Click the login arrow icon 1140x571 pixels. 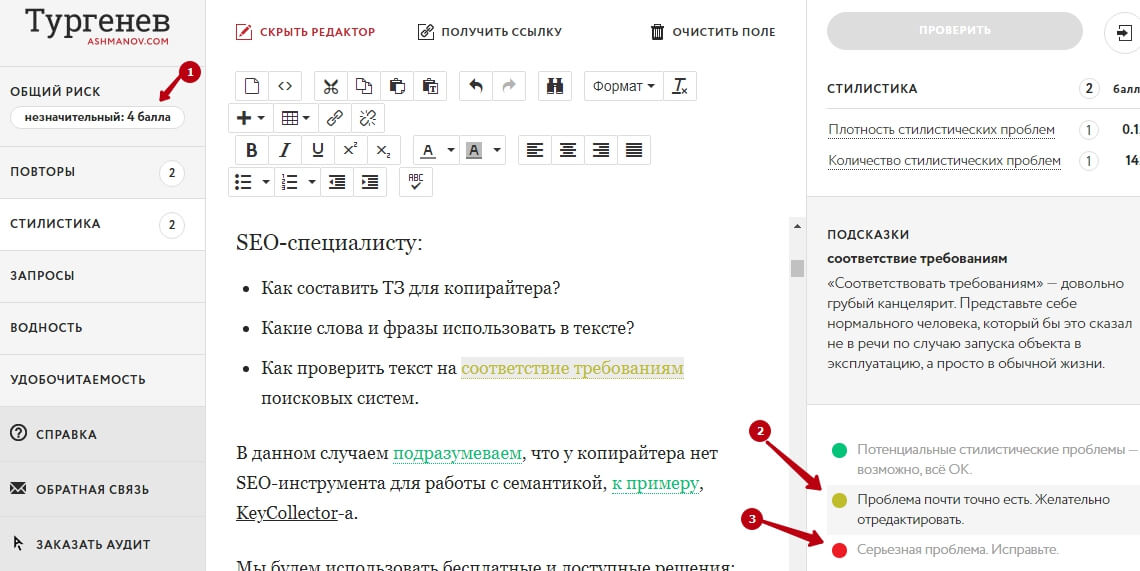[1123, 33]
